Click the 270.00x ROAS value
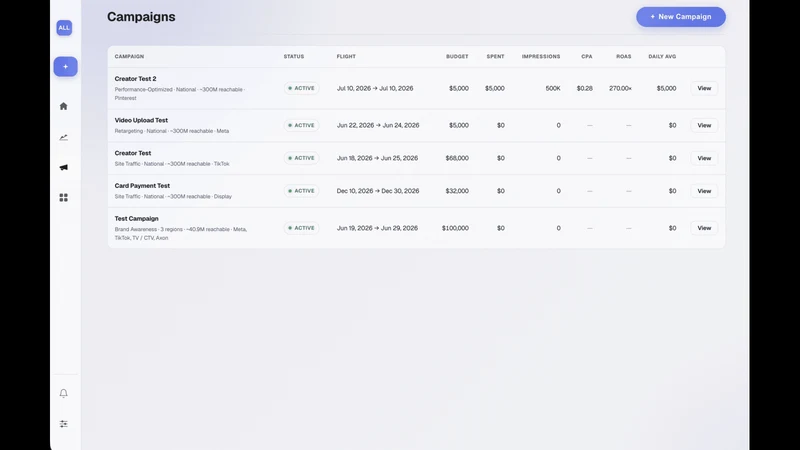The image size is (800, 450). pyautogui.click(x=620, y=88)
